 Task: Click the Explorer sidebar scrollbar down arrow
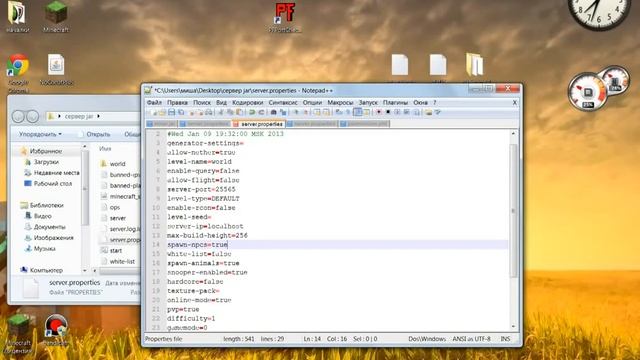[85, 271]
